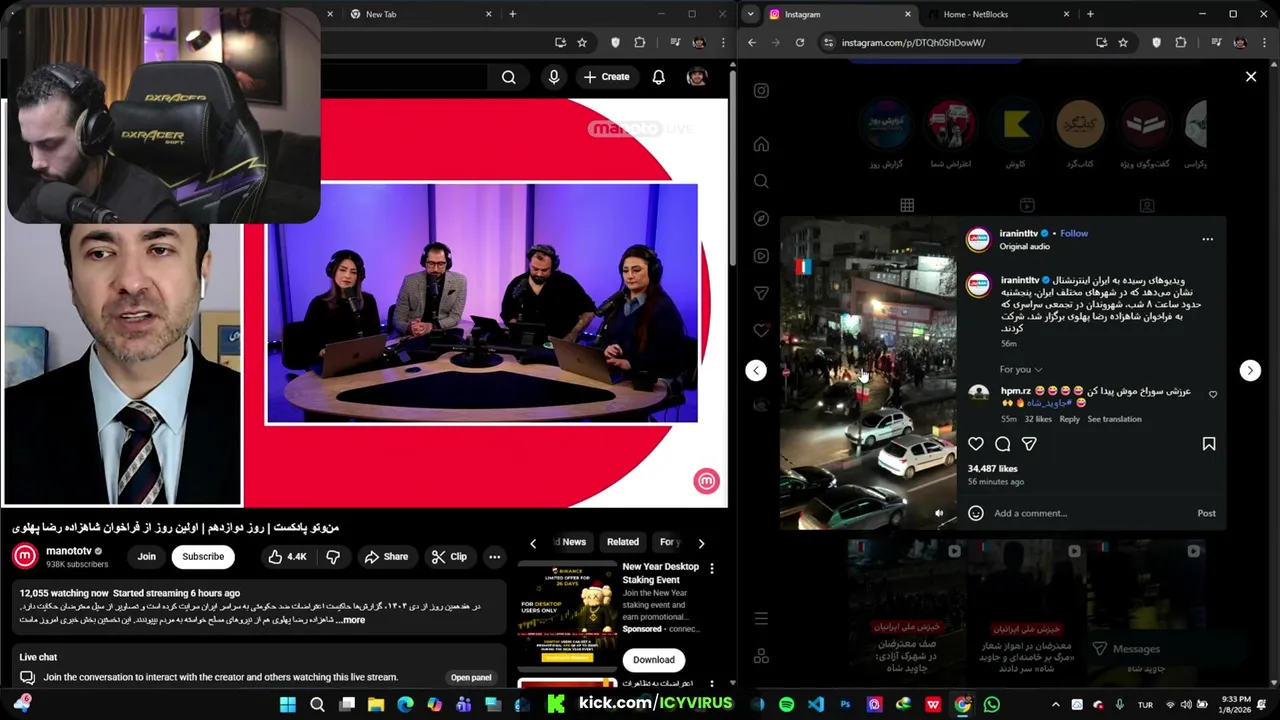Go to previous Instagram post

click(x=756, y=370)
